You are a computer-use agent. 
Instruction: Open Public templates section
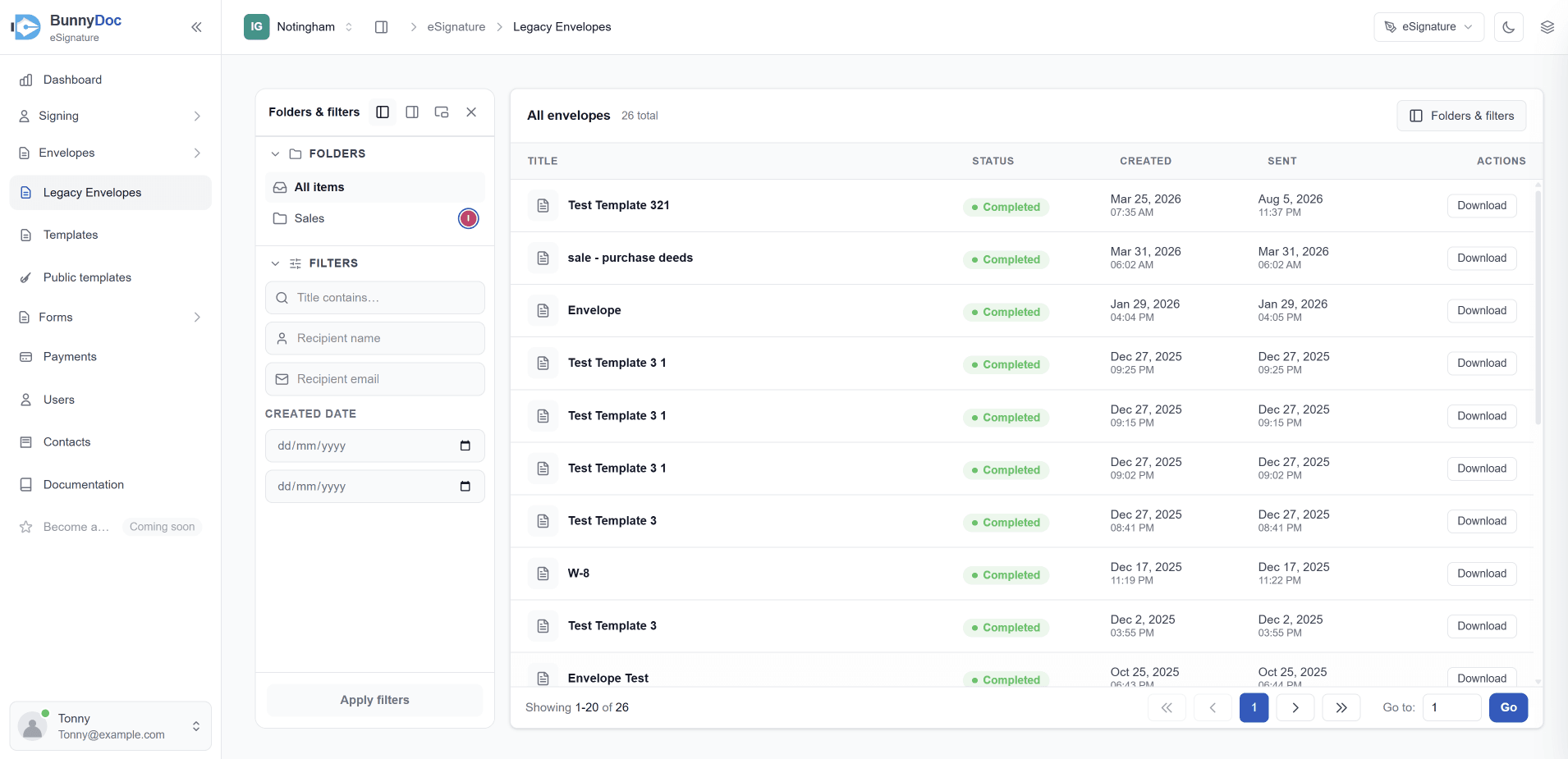tap(111, 277)
